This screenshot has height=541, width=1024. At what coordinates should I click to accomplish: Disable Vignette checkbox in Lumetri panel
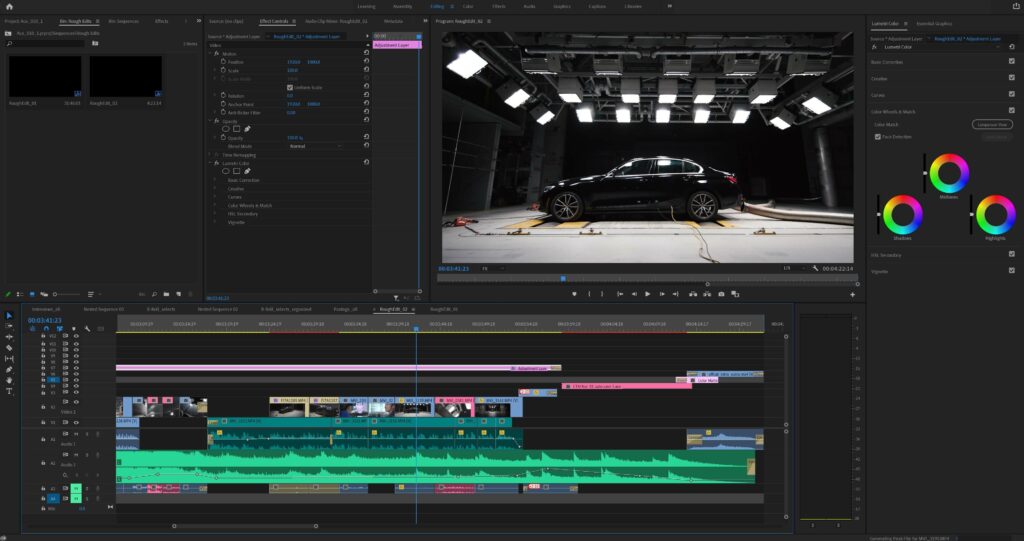(x=1012, y=270)
